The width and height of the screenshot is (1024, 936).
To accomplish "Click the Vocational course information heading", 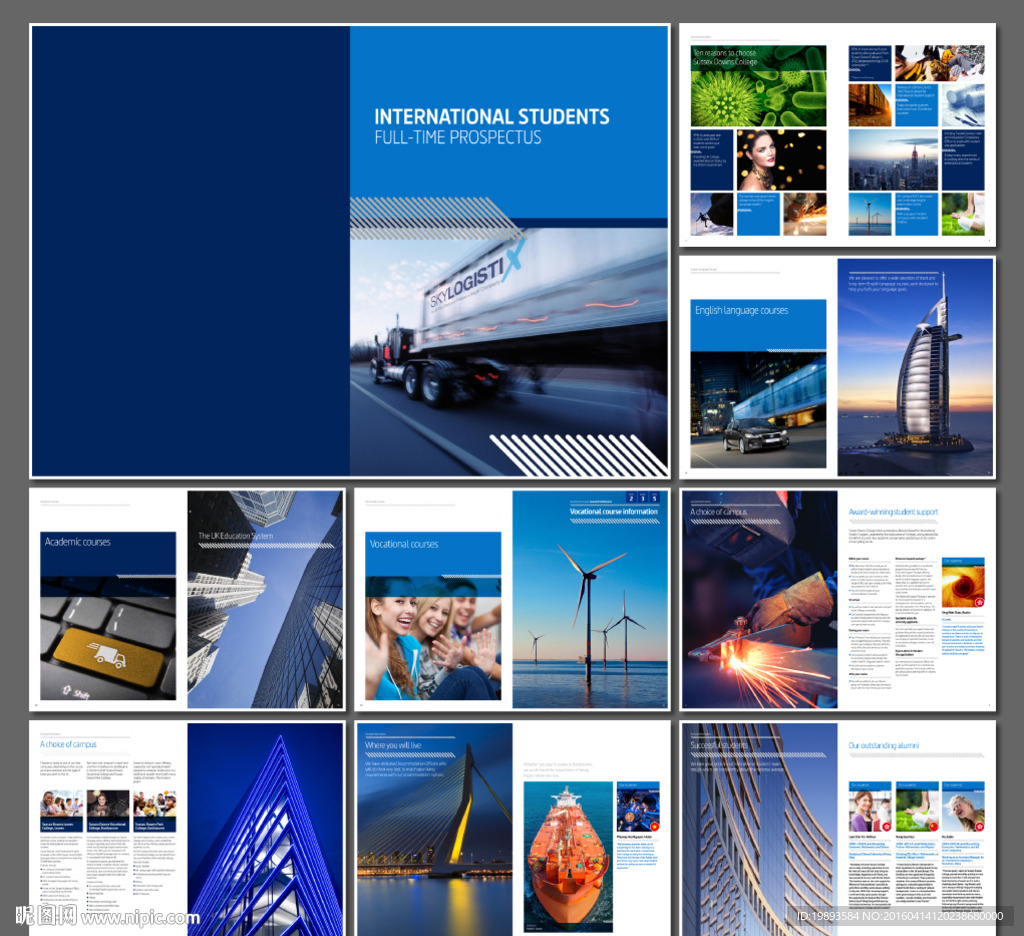I will (x=613, y=511).
